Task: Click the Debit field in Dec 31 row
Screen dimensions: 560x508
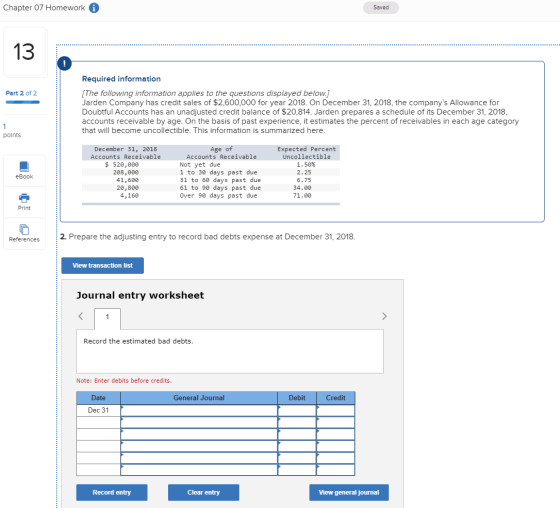Action: (x=297, y=410)
